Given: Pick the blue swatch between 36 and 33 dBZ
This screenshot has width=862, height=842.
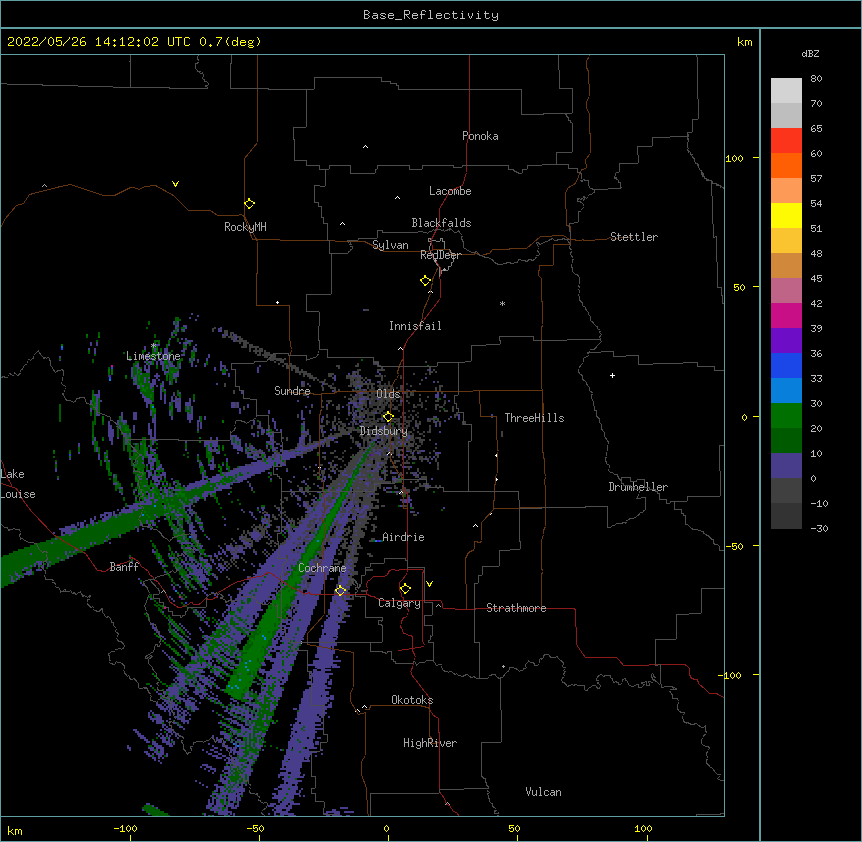Looking at the screenshot, I should (786, 365).
